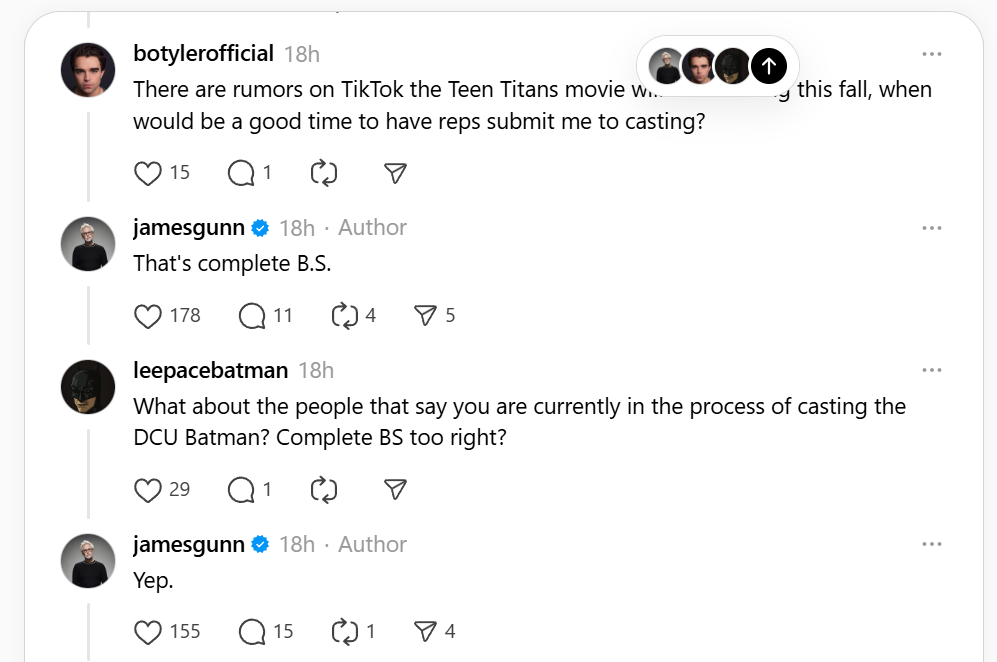Reply to botylerofficial's comment
Image resolution: width=997 pixels, height=662 pixels.
click(241, 173)
